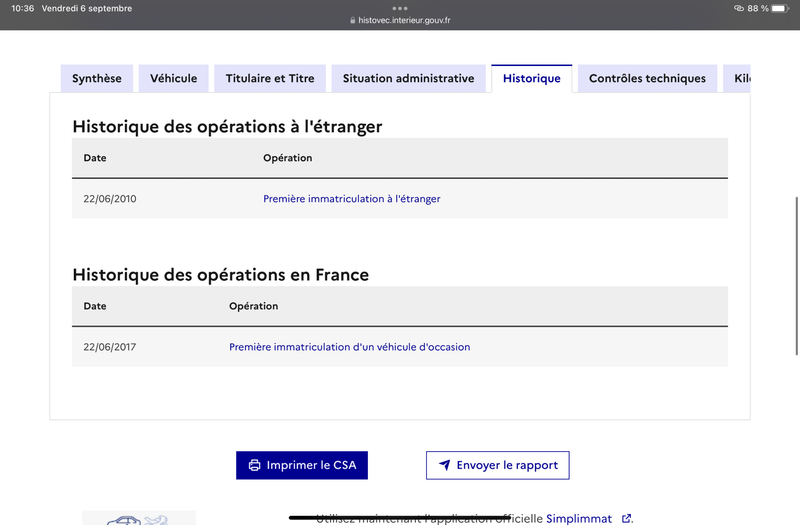This screenshot has height=525, width=800.
Task: Tap the battery icon in status bar
Action: click(780, 8)
